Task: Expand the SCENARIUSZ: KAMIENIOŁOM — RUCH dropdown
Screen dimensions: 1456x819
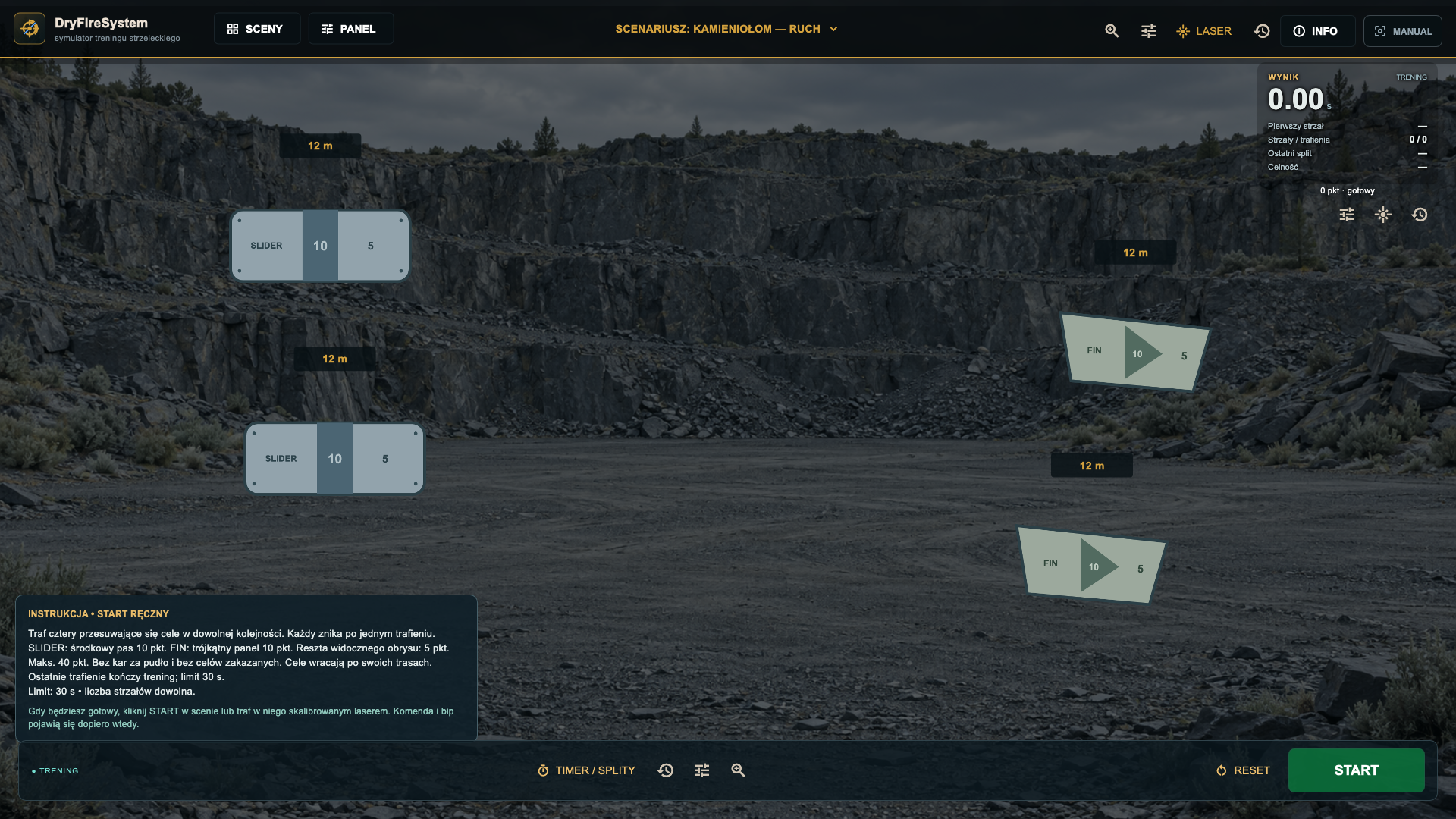Action: (726, 29)
